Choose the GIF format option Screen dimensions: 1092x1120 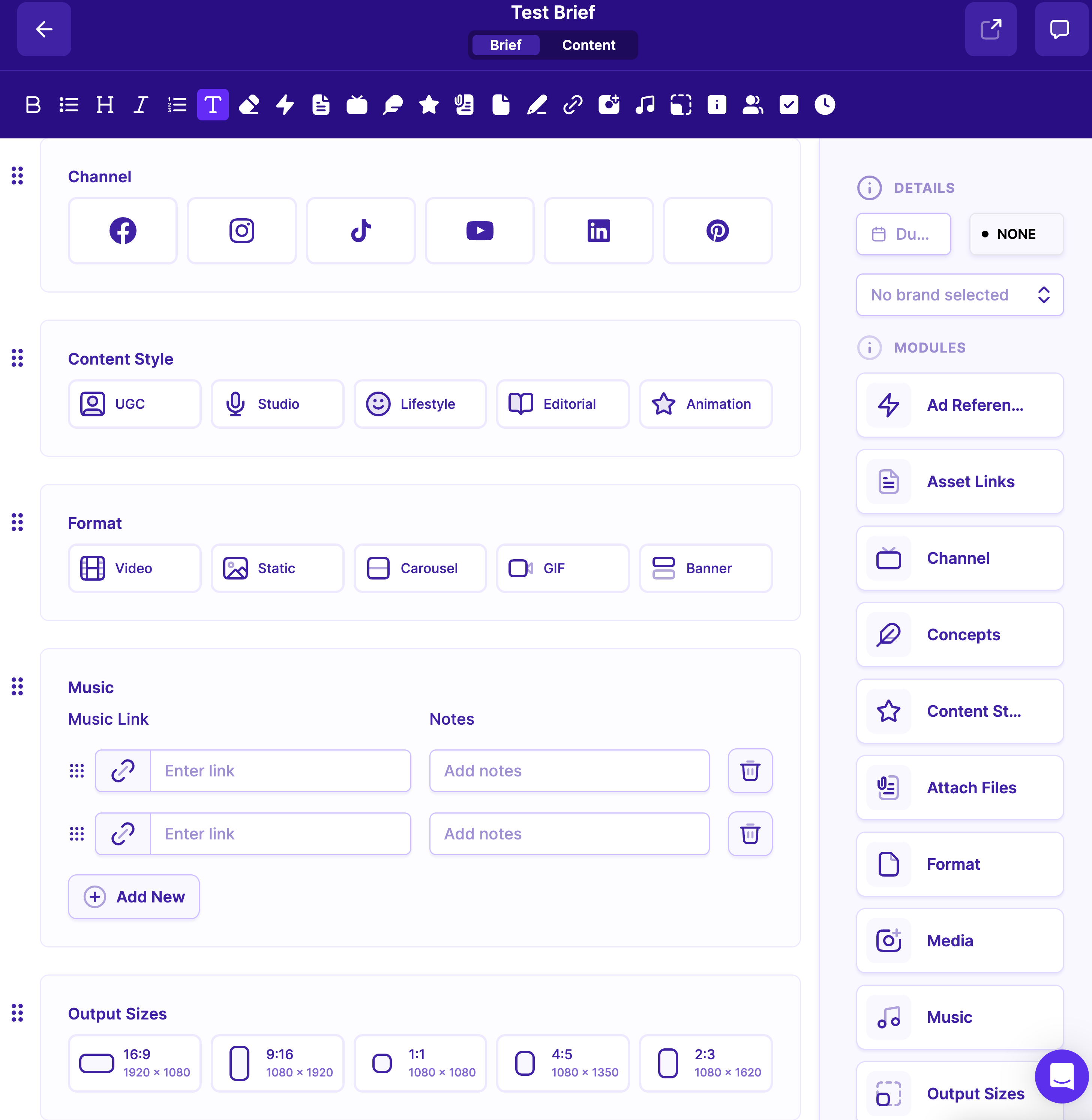tap(562, 568)
